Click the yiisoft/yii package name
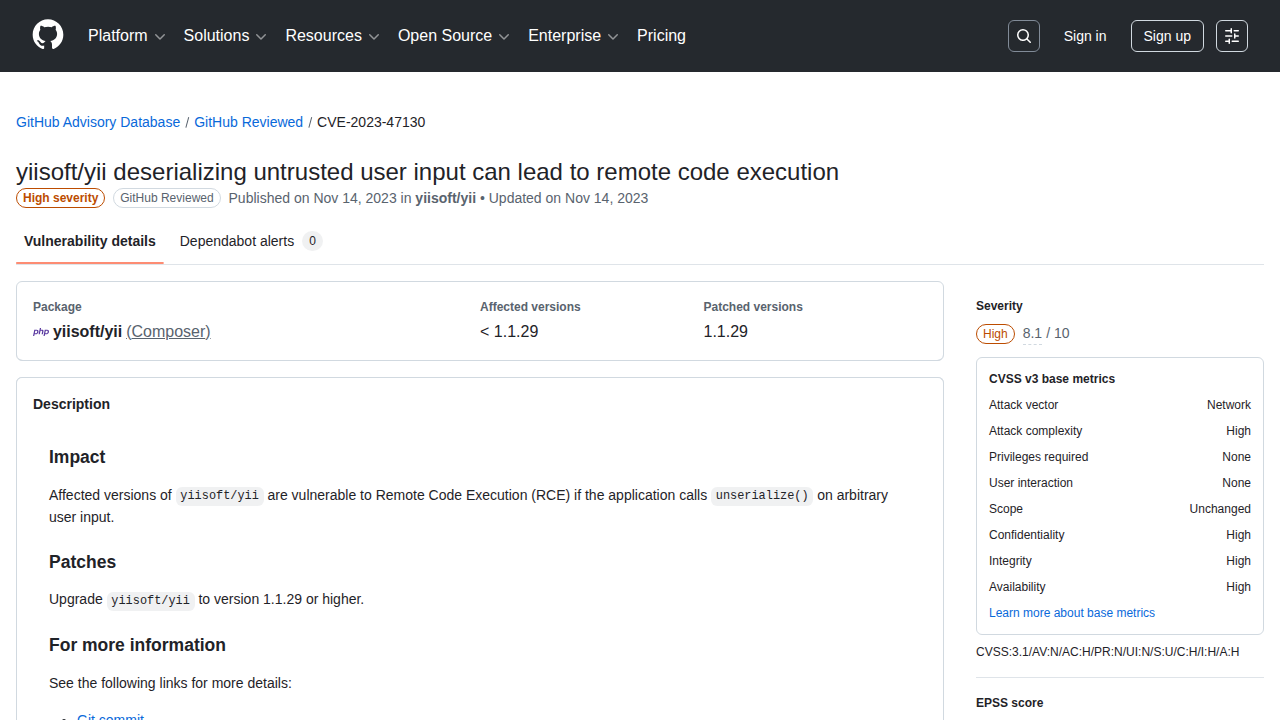This screenshot has width=1280, height=720. click(87, 331)
